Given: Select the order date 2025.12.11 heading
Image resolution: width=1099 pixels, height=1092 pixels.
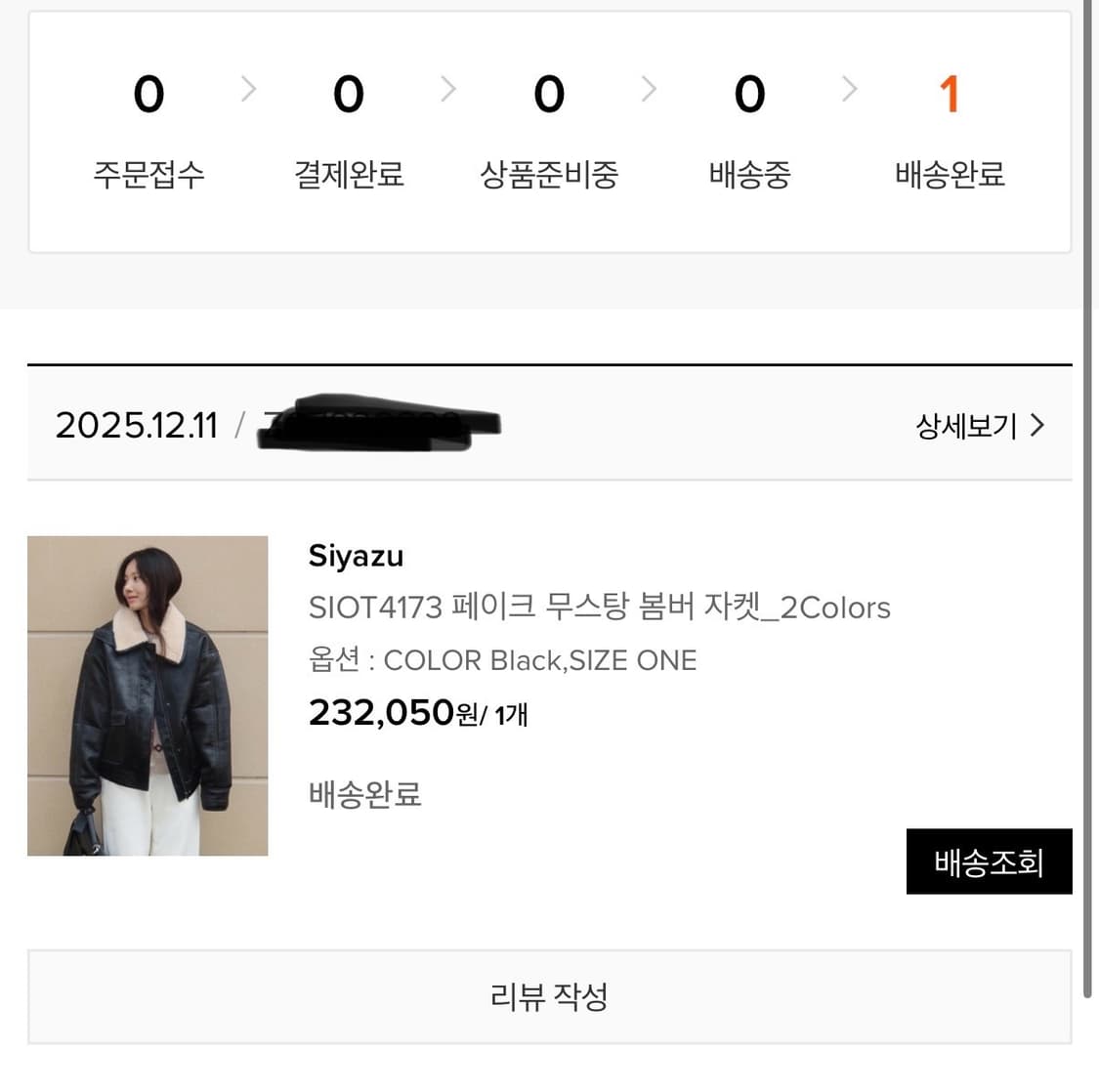Looking at the screenshot, I should pyautogui.click(x=136, y=423).
